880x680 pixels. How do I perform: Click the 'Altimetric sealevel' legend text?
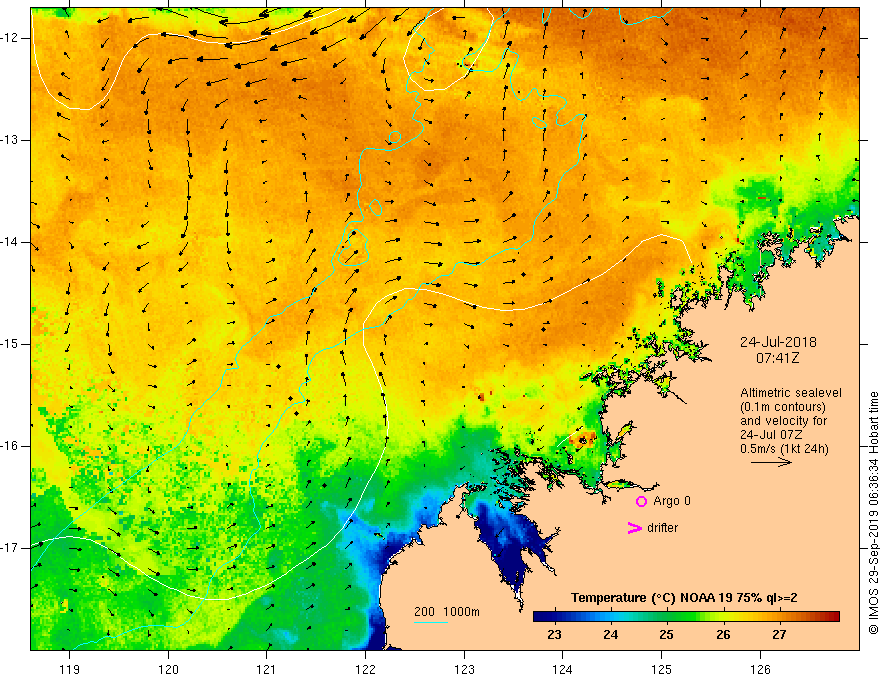791,393
